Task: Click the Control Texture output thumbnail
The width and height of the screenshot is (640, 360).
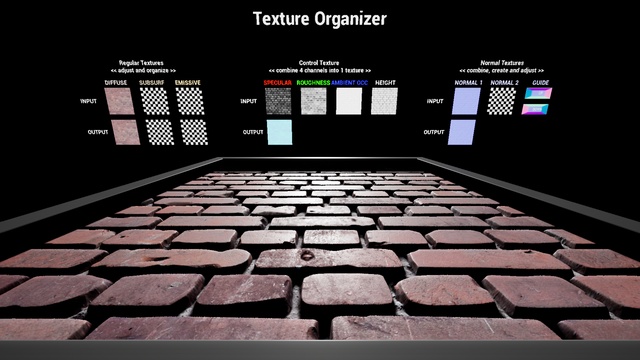Action: (280, 132)
